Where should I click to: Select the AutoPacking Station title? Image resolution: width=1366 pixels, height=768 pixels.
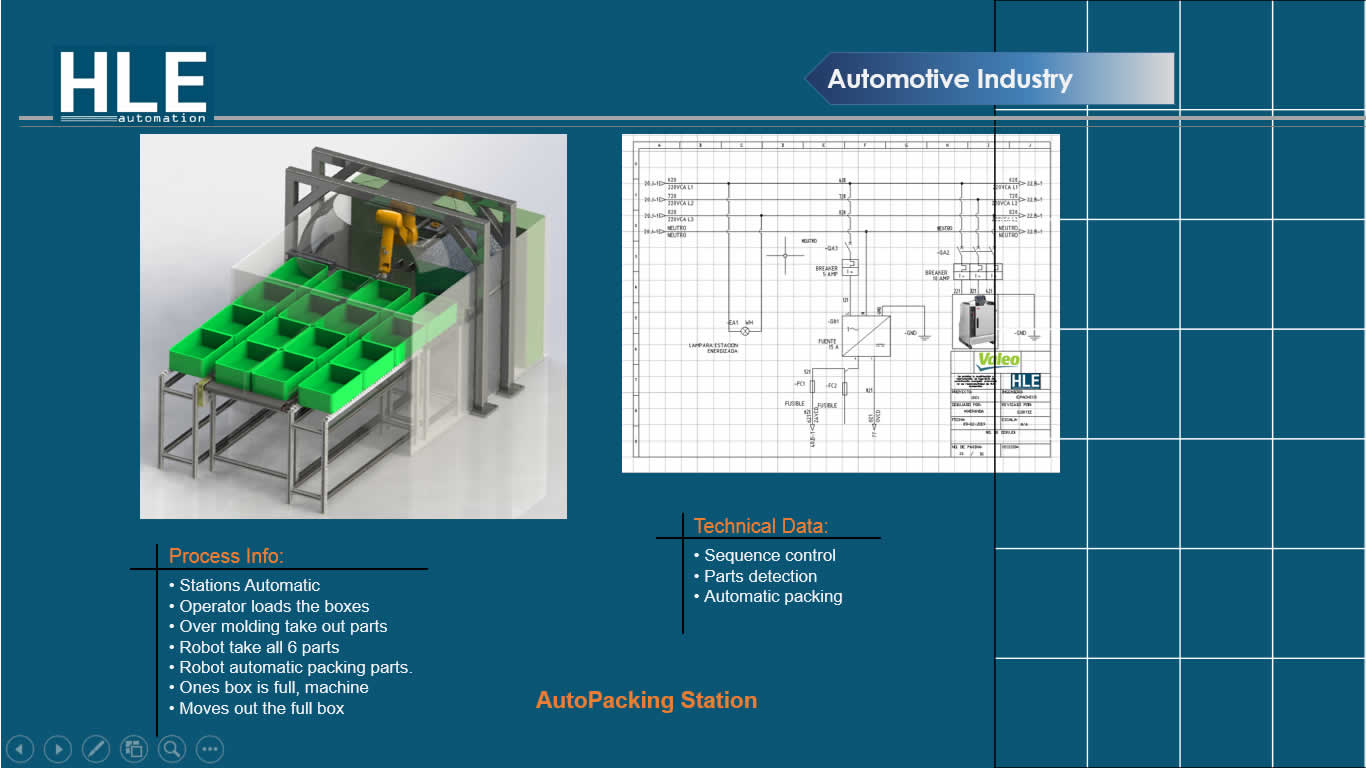646,700
